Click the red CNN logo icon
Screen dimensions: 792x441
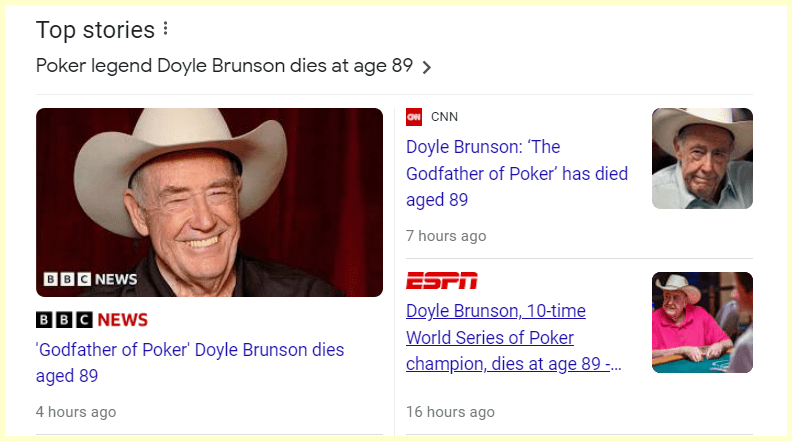[x=414, y=117]
